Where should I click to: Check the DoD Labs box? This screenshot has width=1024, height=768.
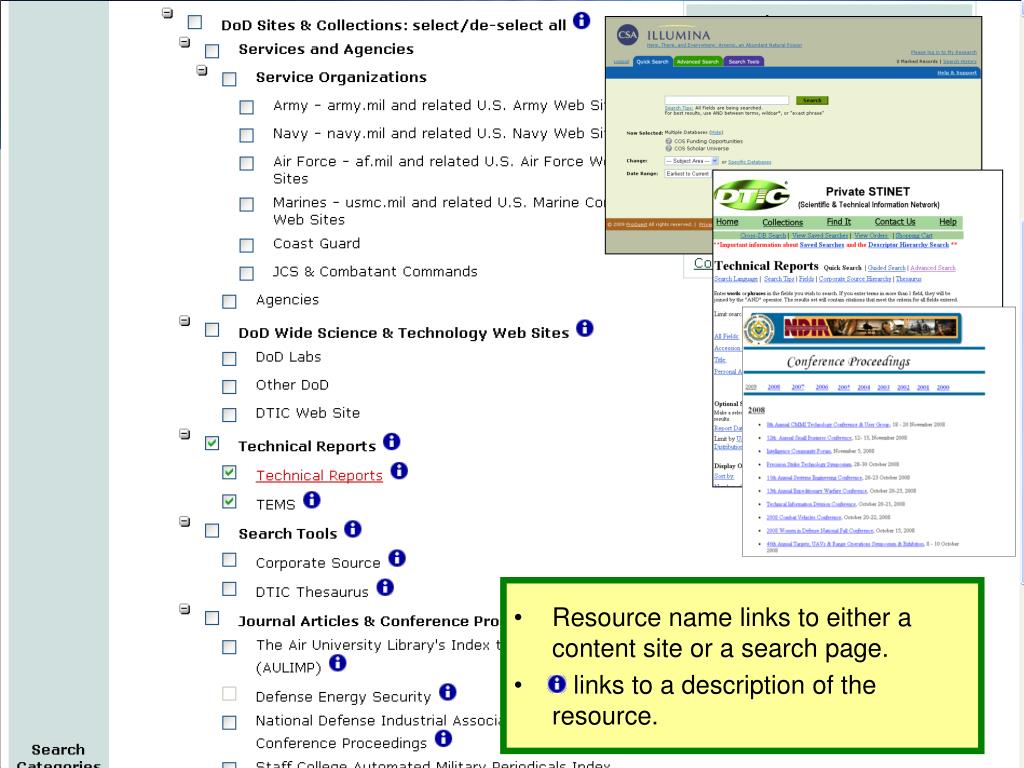(x=229, y=359)
